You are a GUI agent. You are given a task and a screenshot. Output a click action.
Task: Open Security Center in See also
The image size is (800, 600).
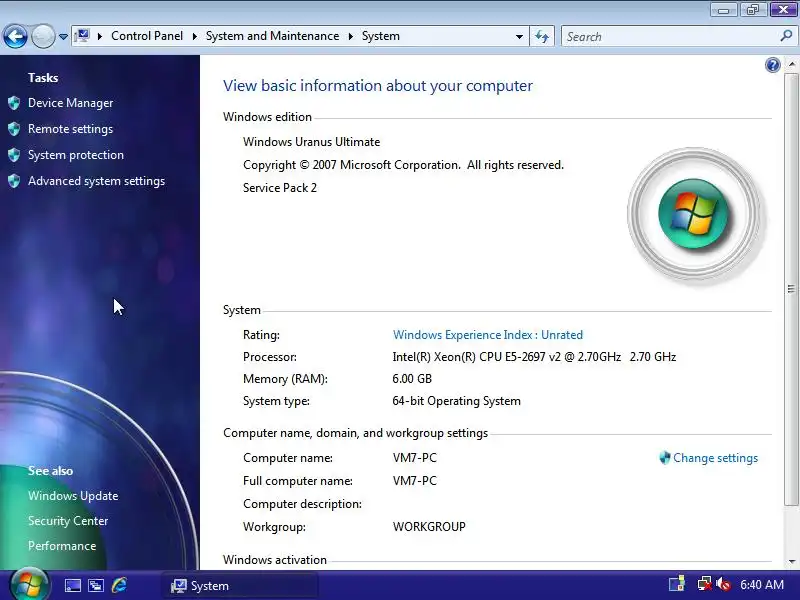click(x=68, y=521)
